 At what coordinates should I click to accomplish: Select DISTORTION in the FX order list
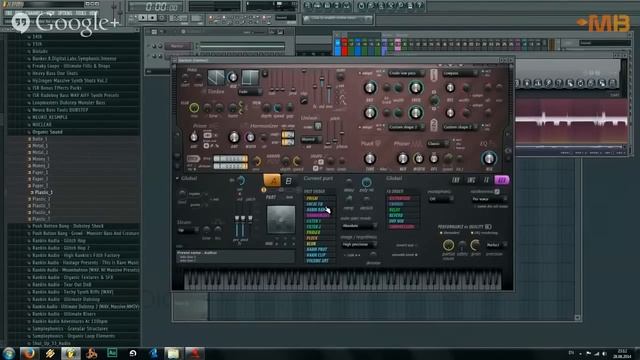402,198
